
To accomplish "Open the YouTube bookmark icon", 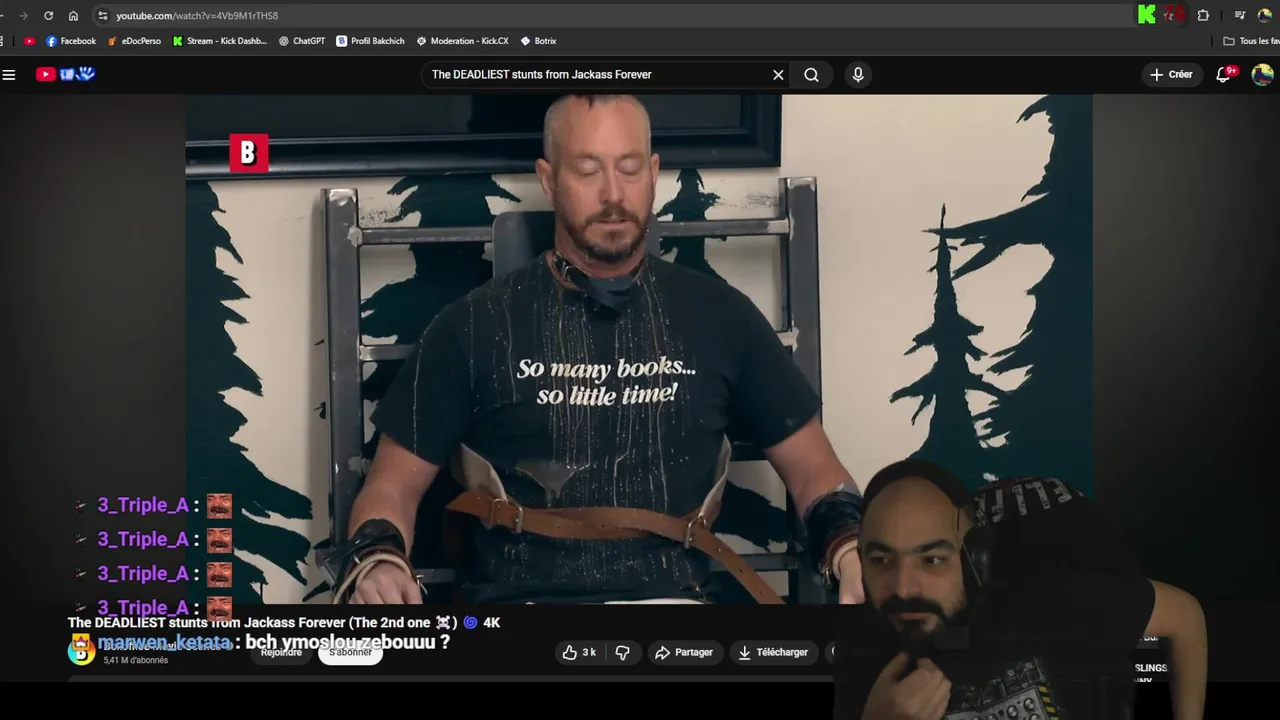I will (29, 41).
